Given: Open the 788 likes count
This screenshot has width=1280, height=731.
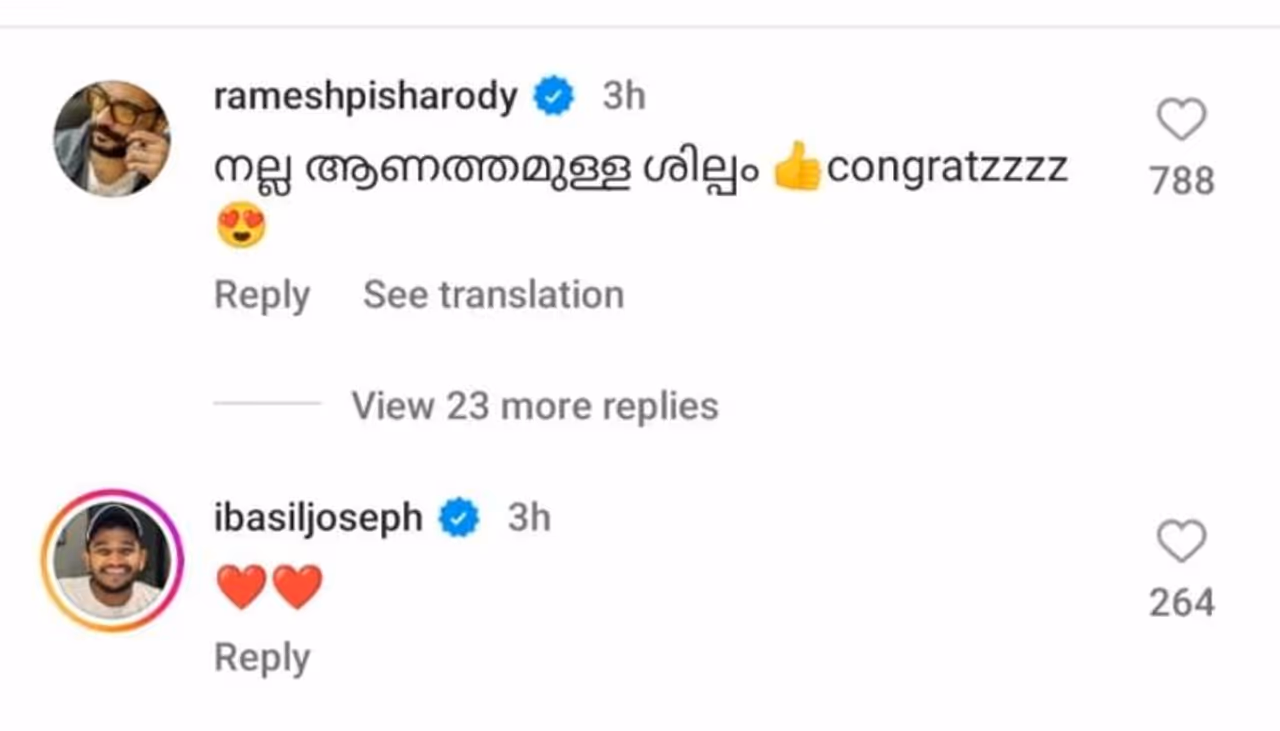Looking at the screenshot, I should 1181,181.
